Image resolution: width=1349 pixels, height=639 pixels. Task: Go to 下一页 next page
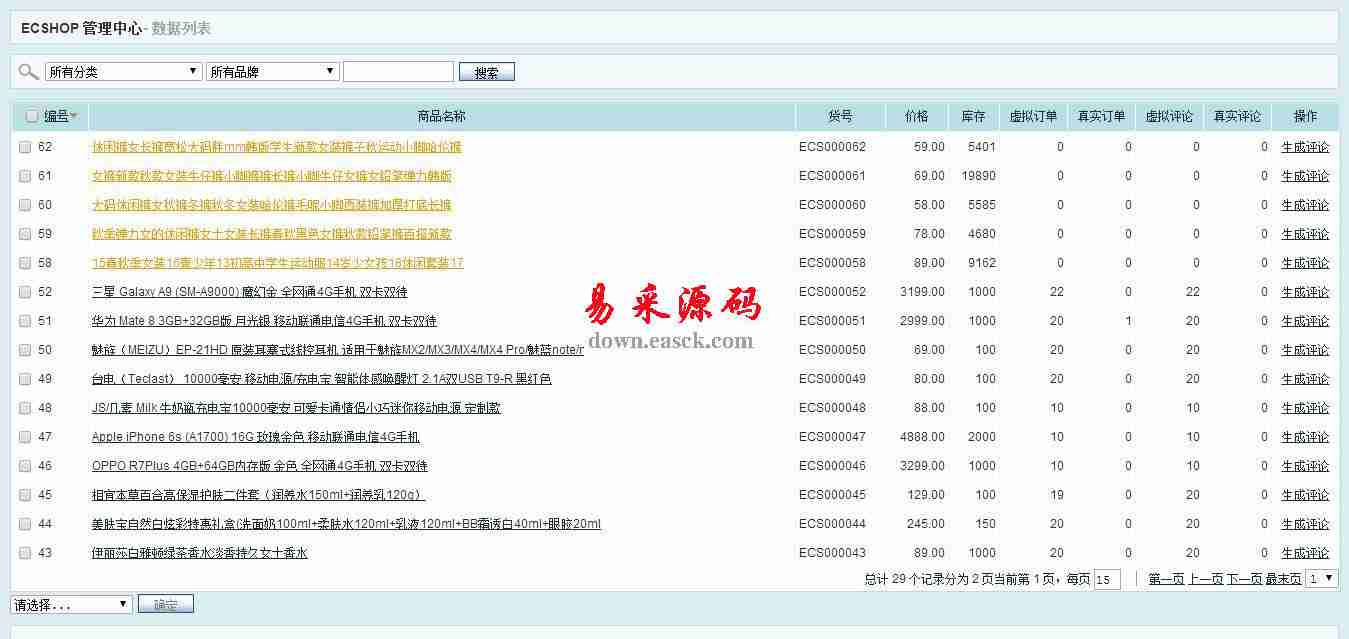(x=1244, y=579)
